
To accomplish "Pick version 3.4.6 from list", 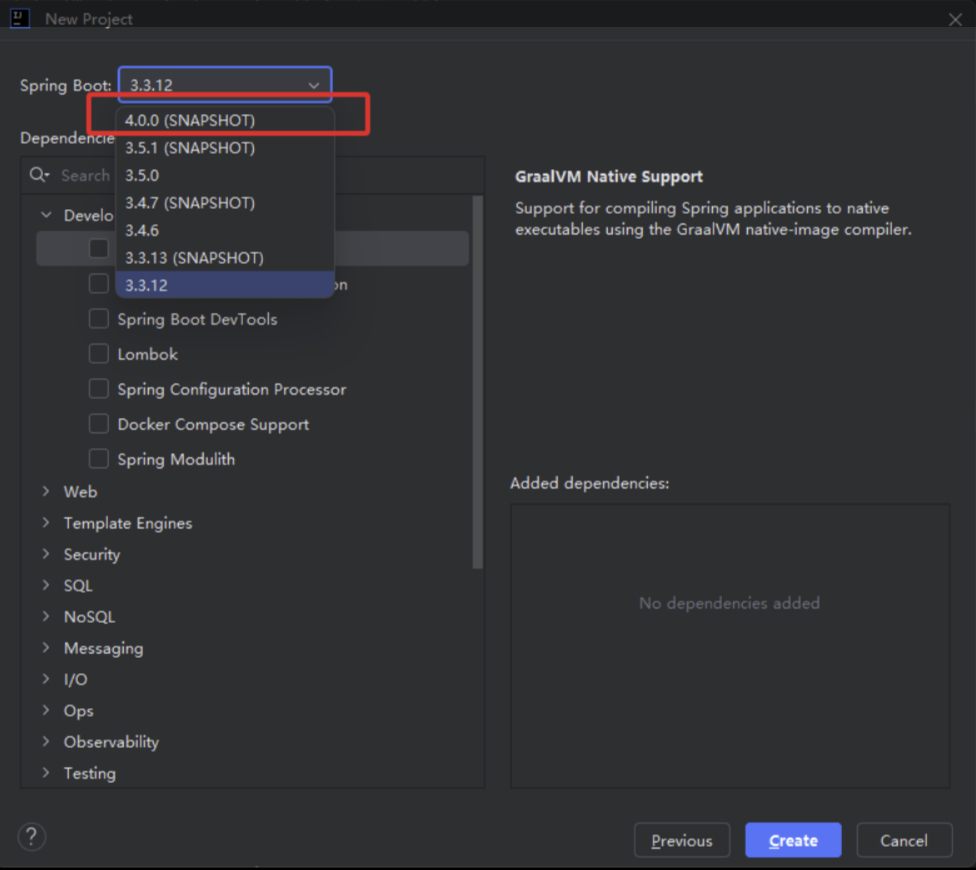I will tap(142, 230).
